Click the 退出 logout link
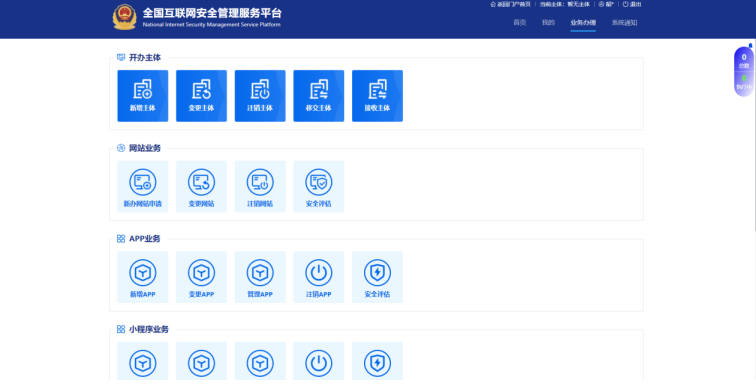Image resolution: width=756 pixels, height=392 pixels. [x=632, y=4]
